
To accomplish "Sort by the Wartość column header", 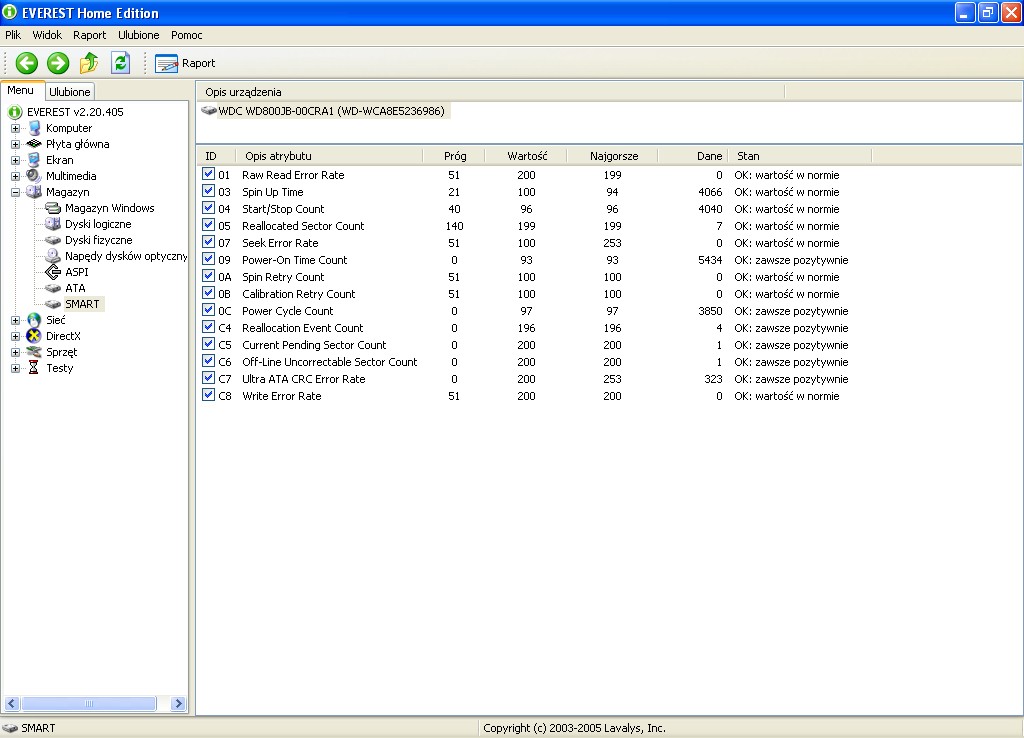I will [526, 156].
